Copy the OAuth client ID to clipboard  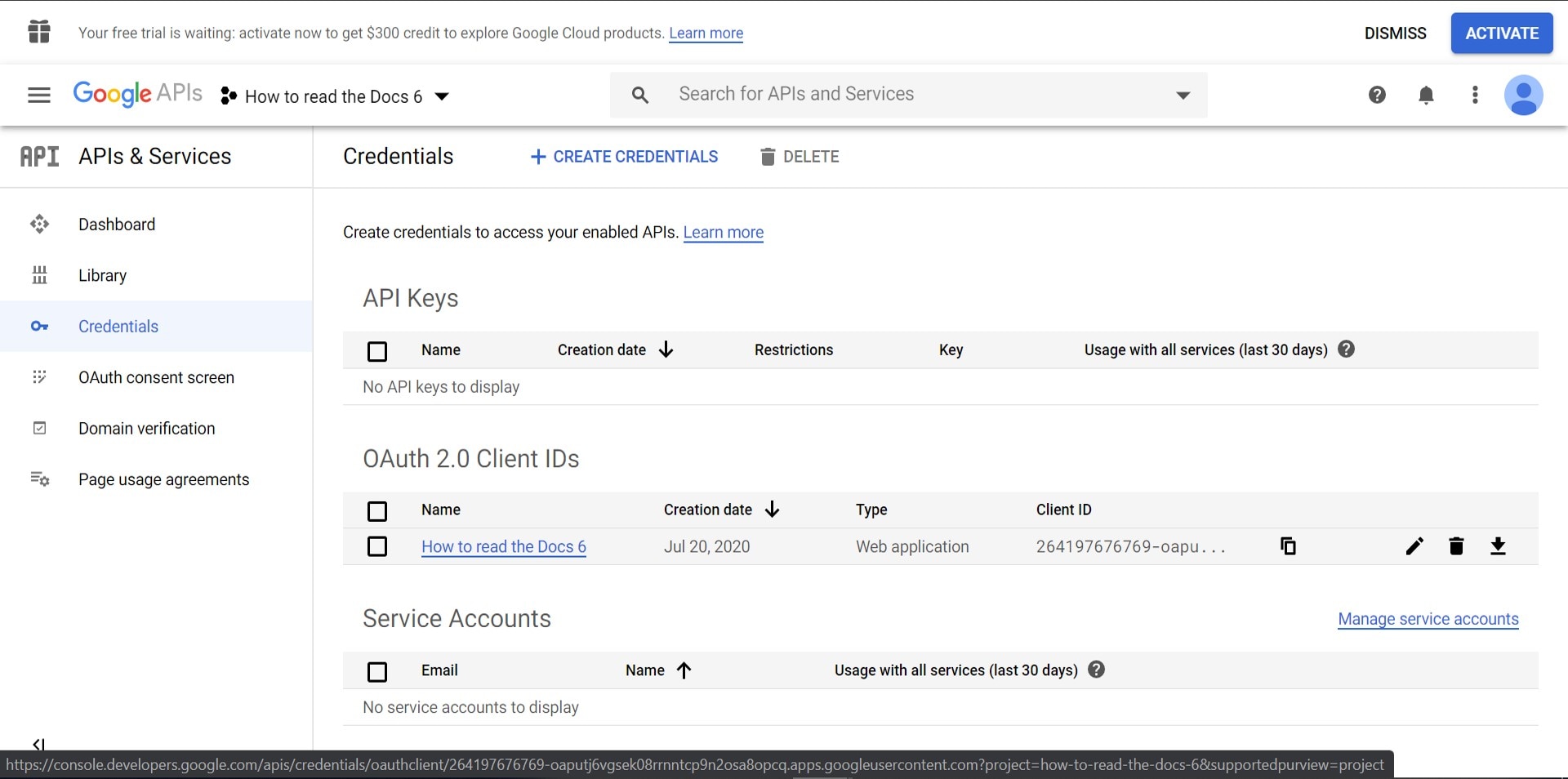point(1288,546)
